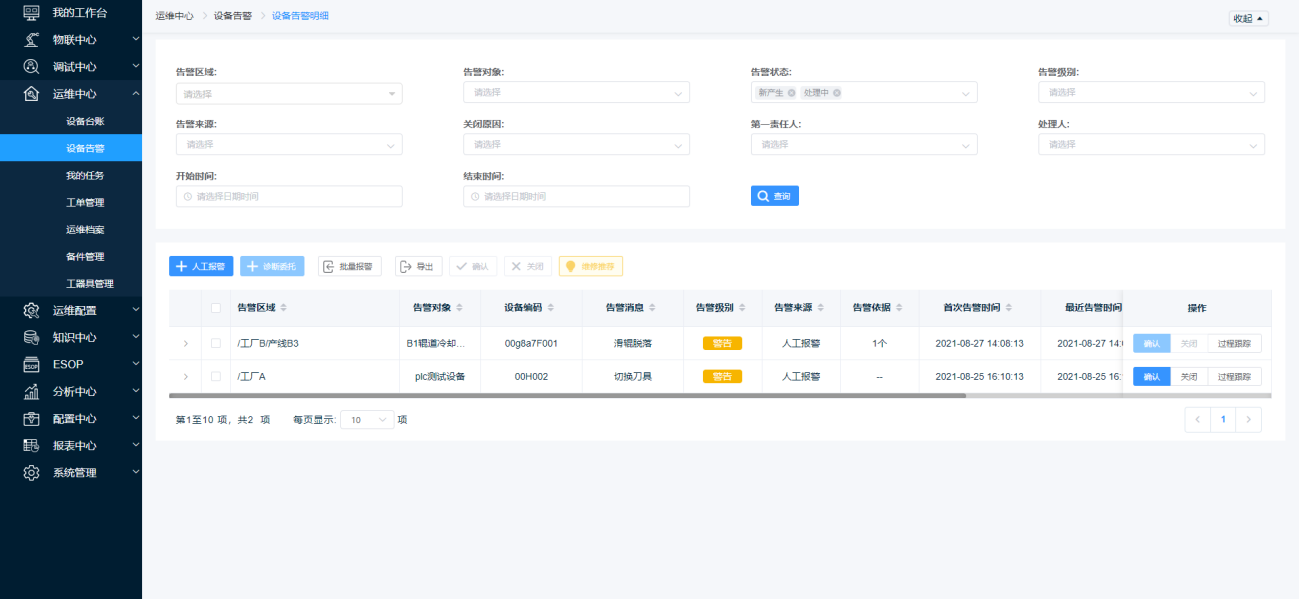Click the 开始时间 date-time input field
1299x599 pixels.
click(x=289, y=196)
